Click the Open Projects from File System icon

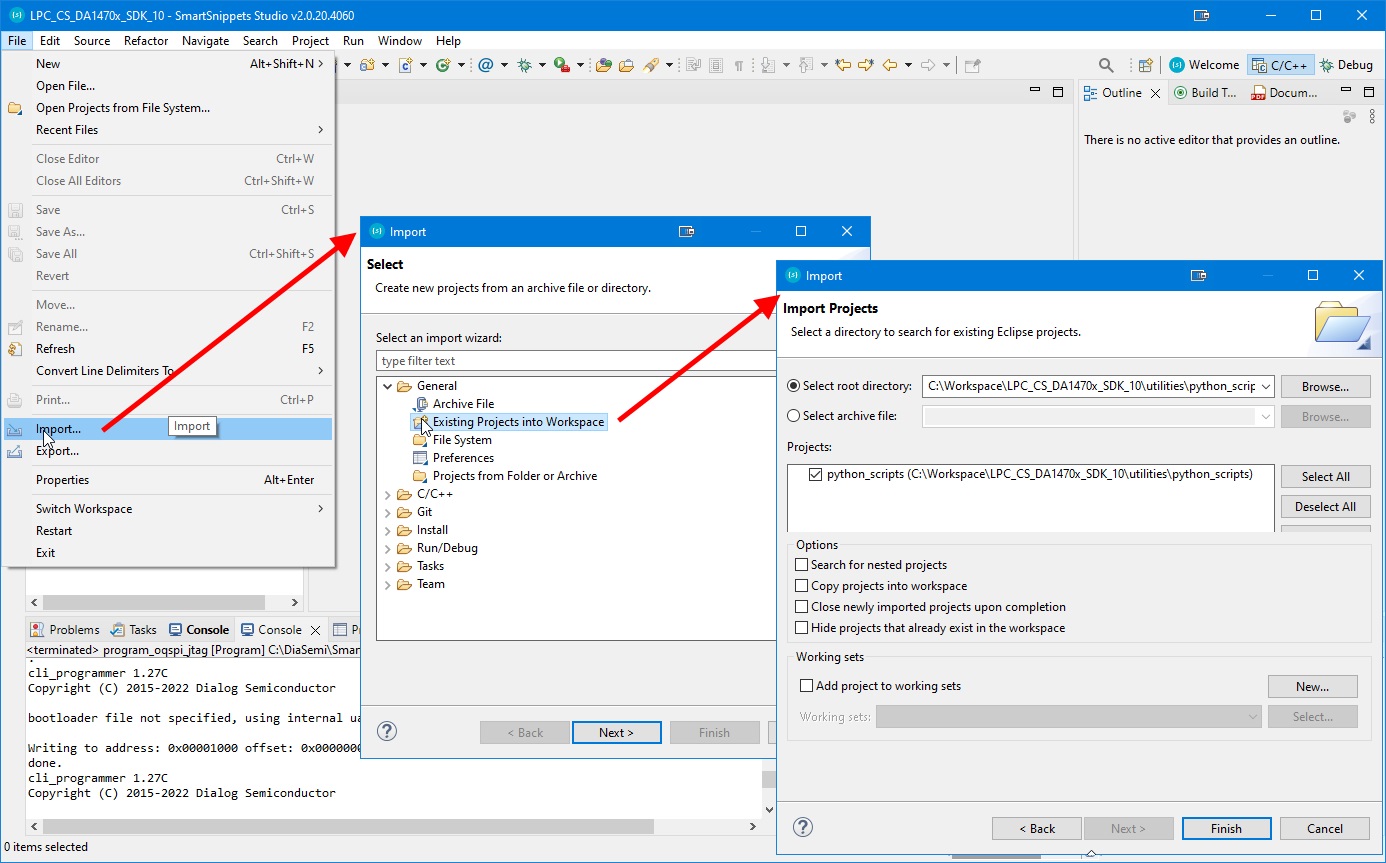tap(15, 108)
